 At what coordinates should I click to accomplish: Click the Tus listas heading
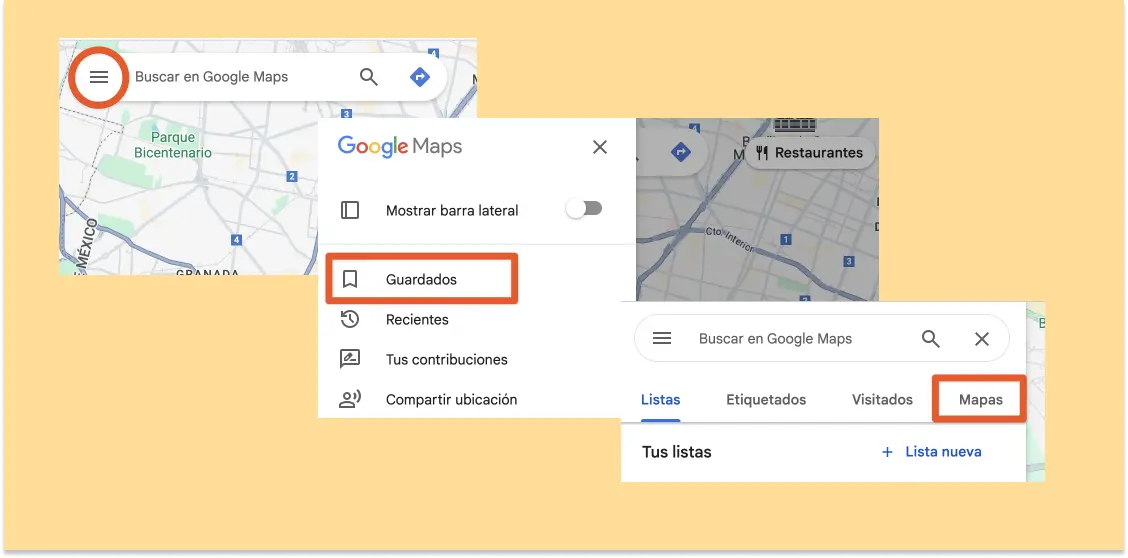tap(676, 452)
